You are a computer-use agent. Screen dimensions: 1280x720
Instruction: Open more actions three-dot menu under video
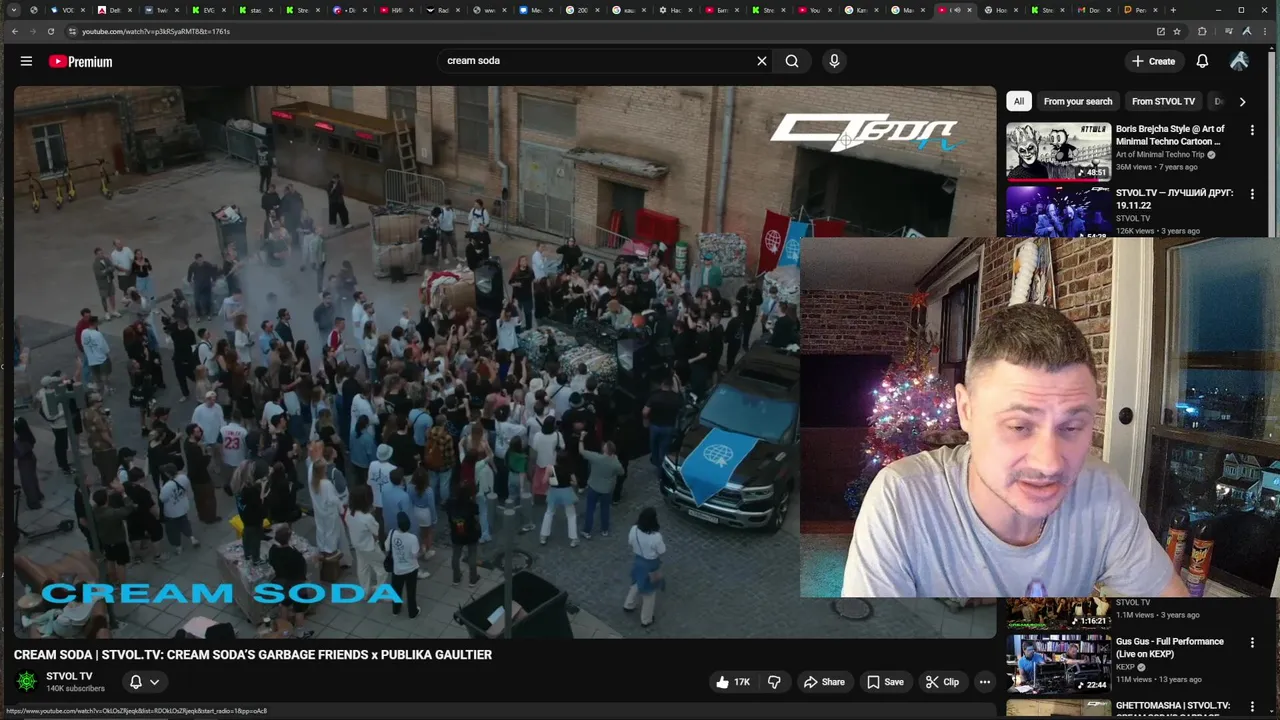[985, 682]
